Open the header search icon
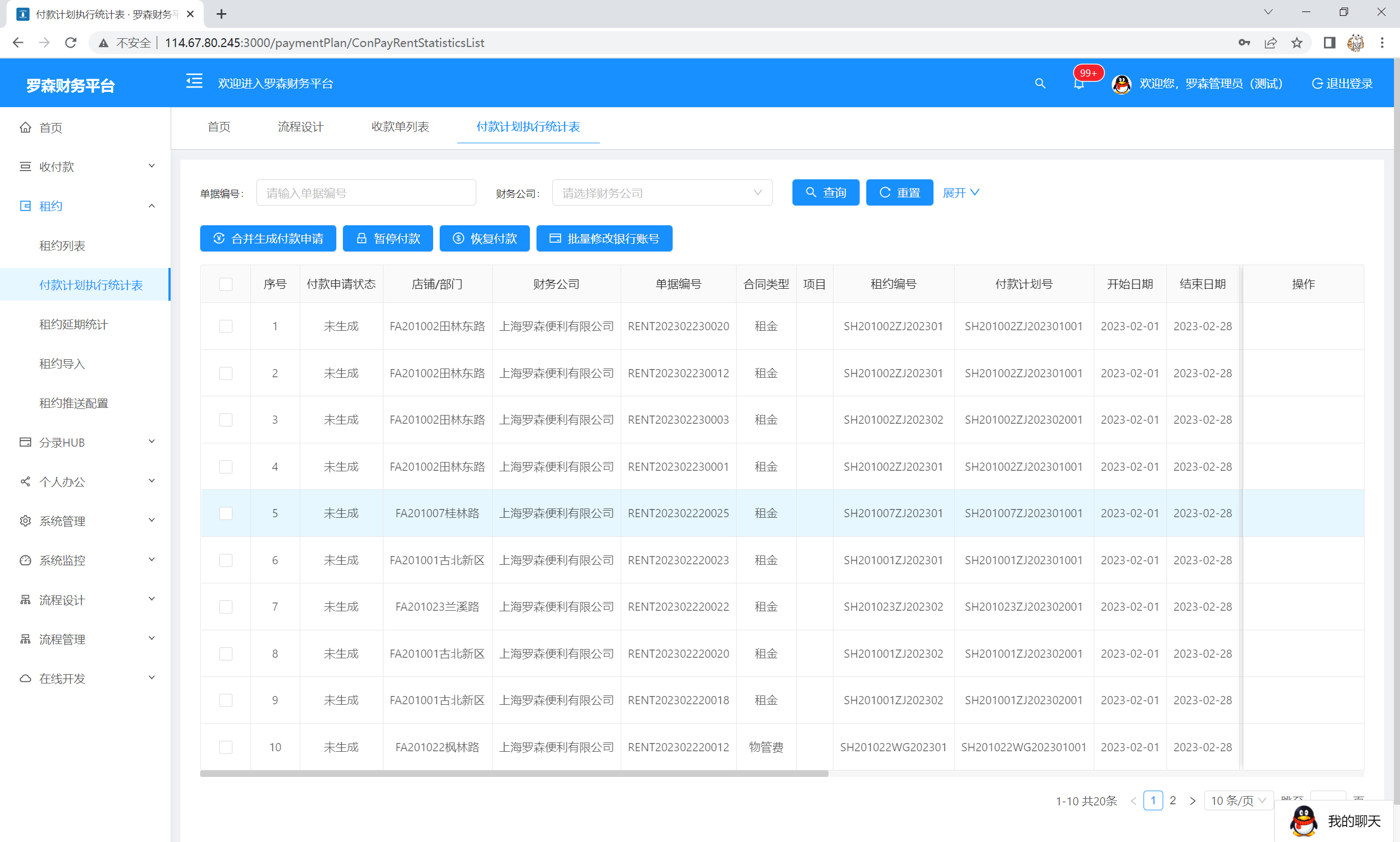1400x842 pixels. tap(1040, 84)
